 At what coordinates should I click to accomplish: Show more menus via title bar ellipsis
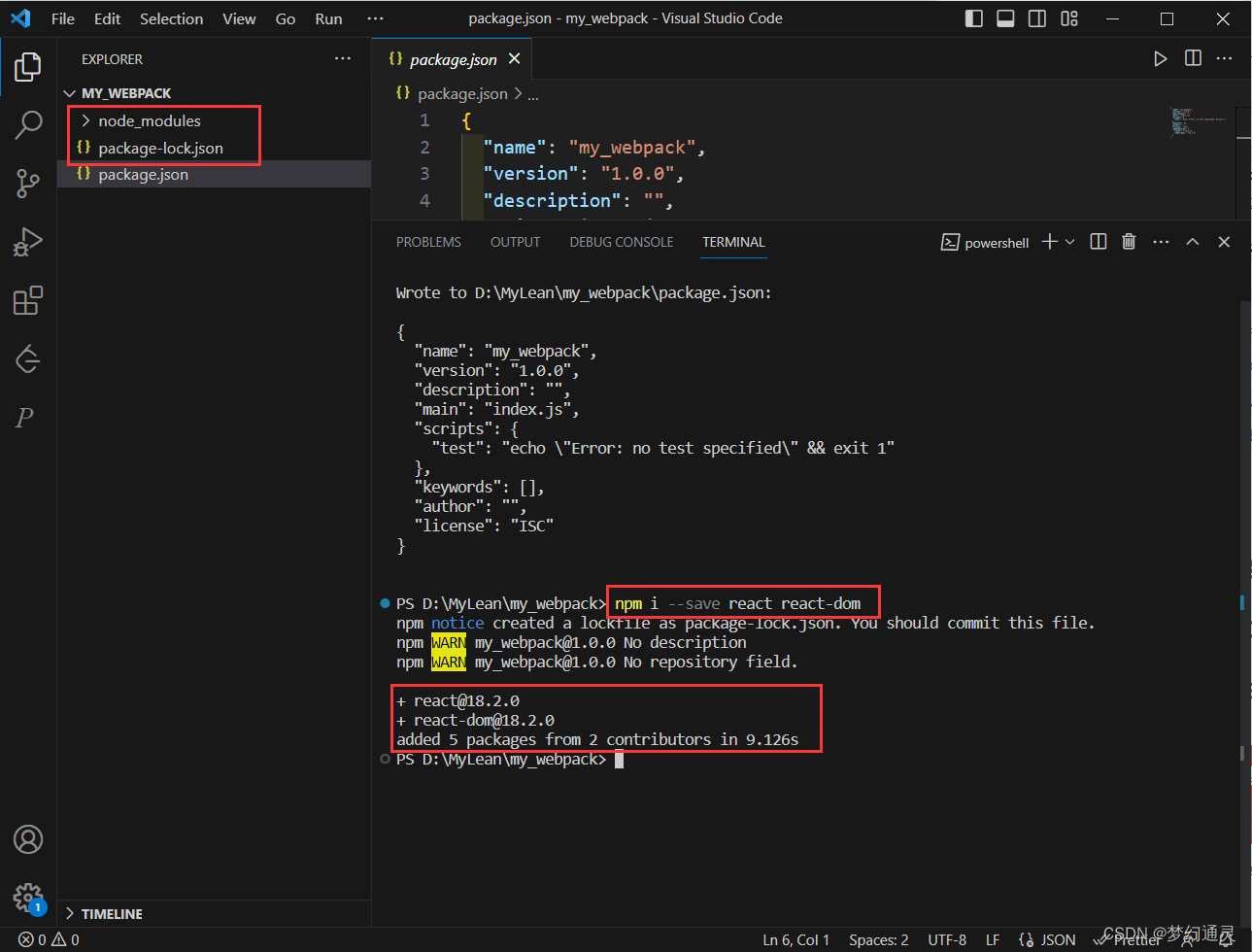[x=376, y=18]
